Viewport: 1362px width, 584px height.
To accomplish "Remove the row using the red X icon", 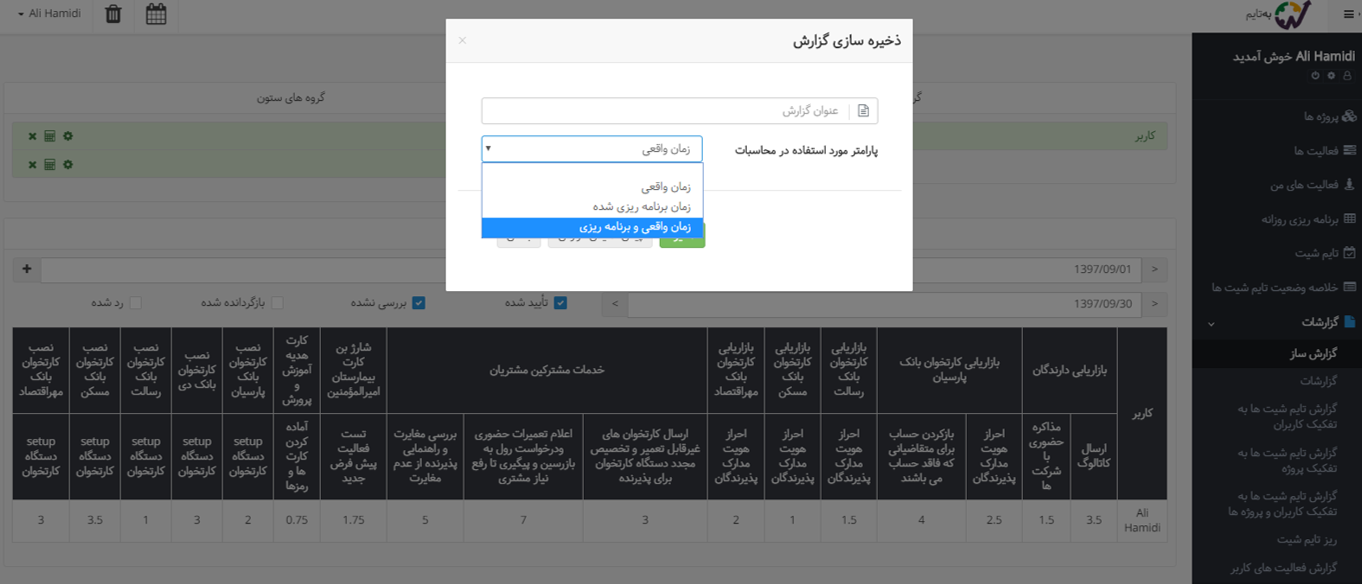I will (x=32, y=135).
